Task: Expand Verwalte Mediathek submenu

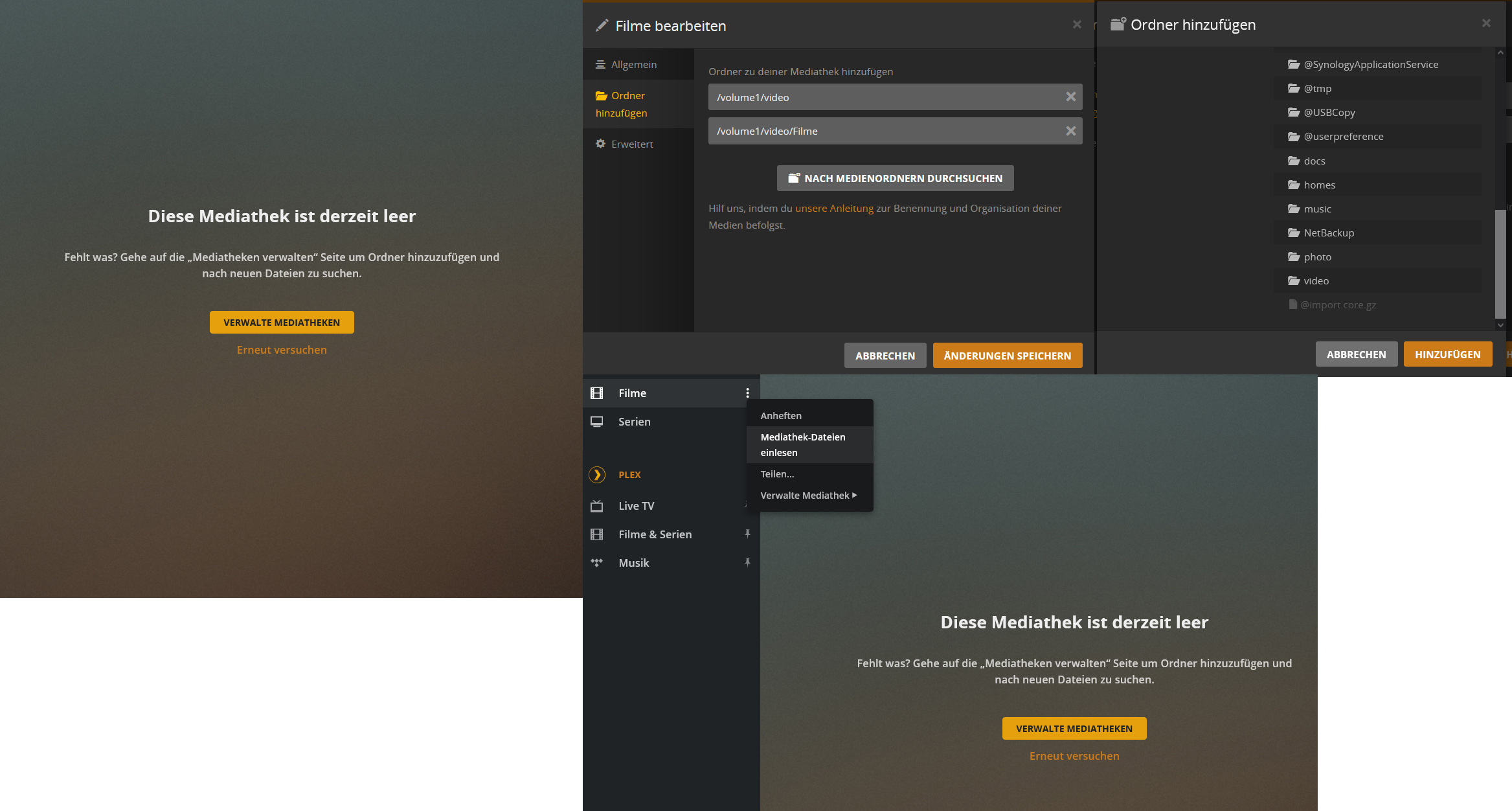Action: (x=809, y=496)
